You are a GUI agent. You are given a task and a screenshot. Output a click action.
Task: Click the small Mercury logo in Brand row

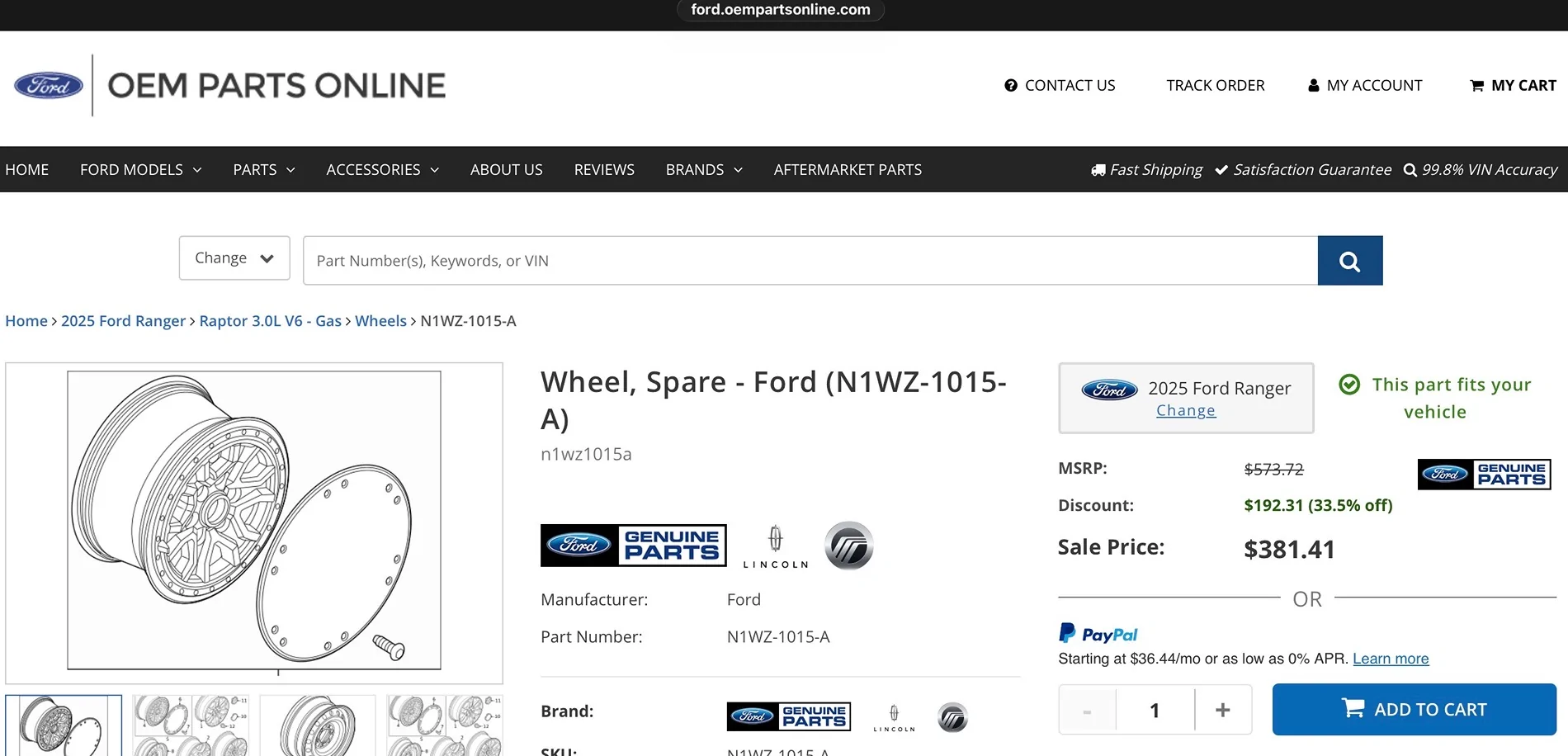tap(952, 717)
